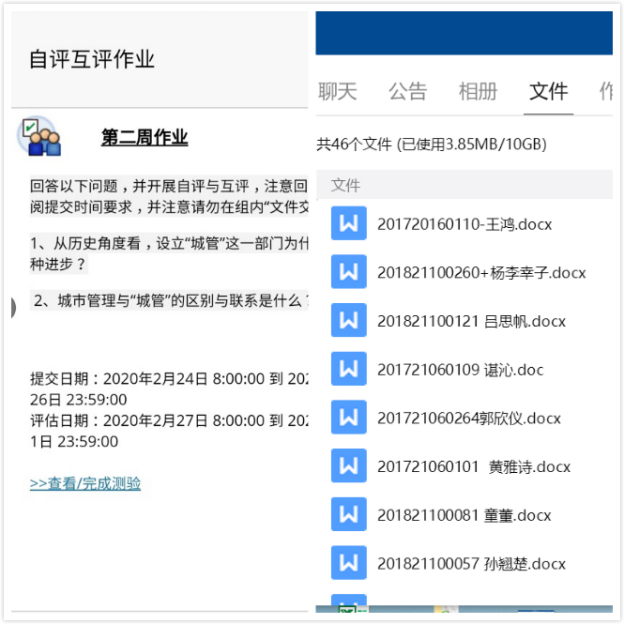Image resolution: width=624 pixels, height=624 pixels.
Task: Click the Word icon beside 201821100121 吕思帆.docx
Action: [x=348, y=321]
